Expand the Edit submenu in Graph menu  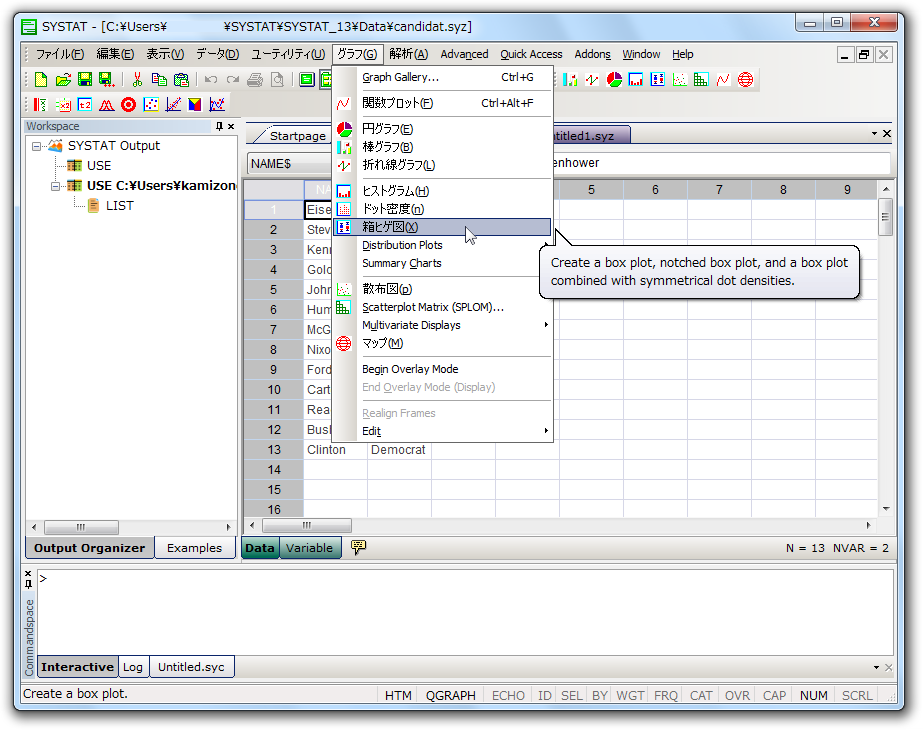[x=442, y=431]
